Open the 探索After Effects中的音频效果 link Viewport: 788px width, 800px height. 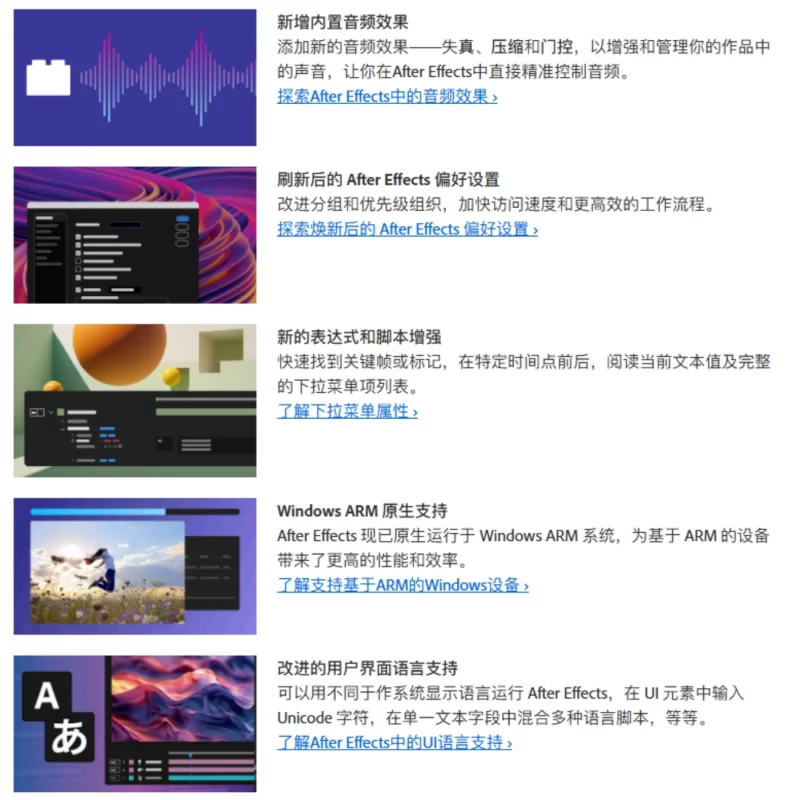click(x=387, y=96)
